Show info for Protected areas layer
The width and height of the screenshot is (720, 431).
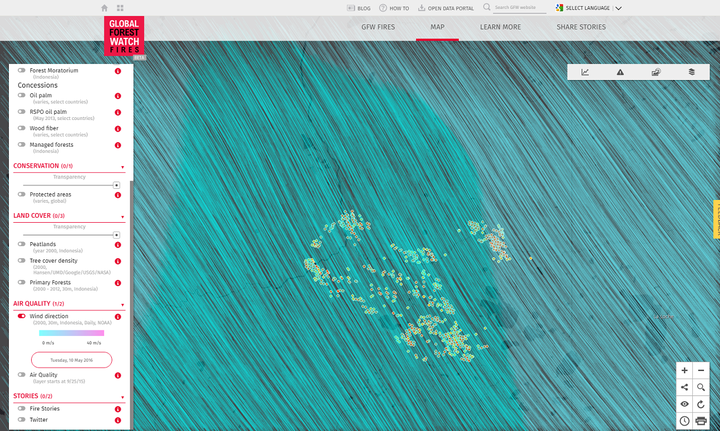click(118, 195)
